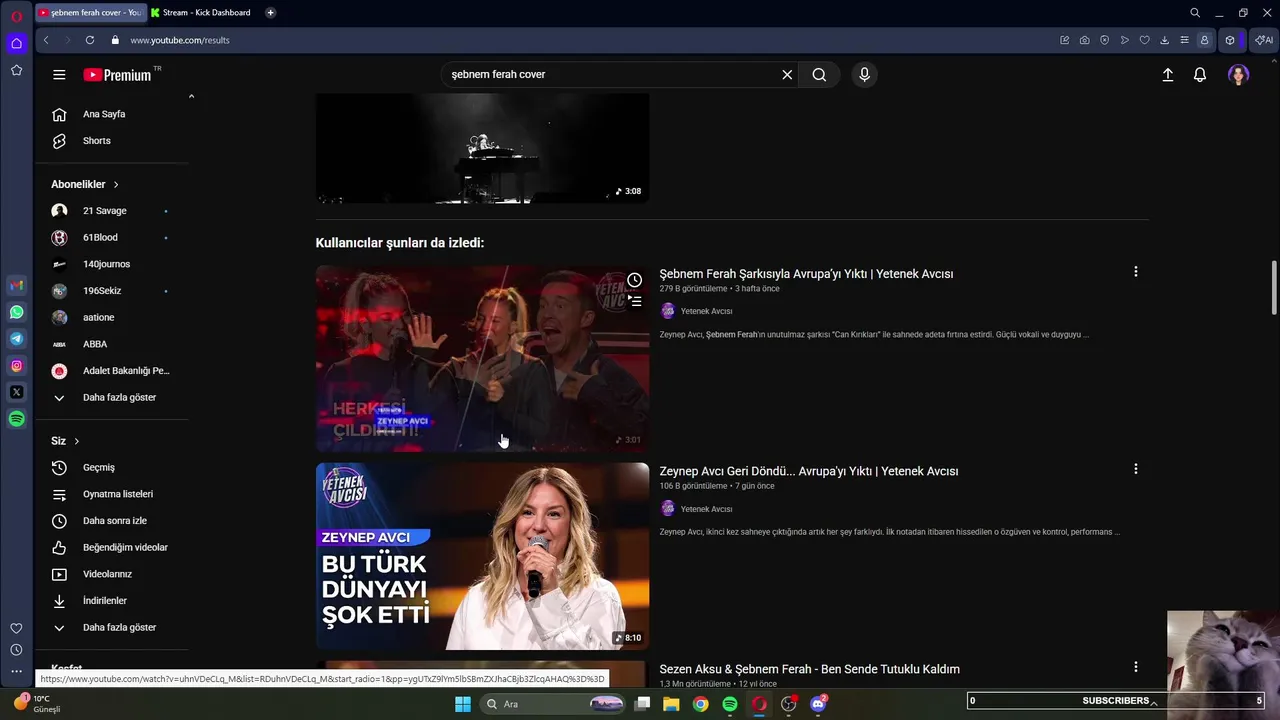Add hovered video to queue icon
The width and height of the screenshot is (1280, 720).
[634, 300]
